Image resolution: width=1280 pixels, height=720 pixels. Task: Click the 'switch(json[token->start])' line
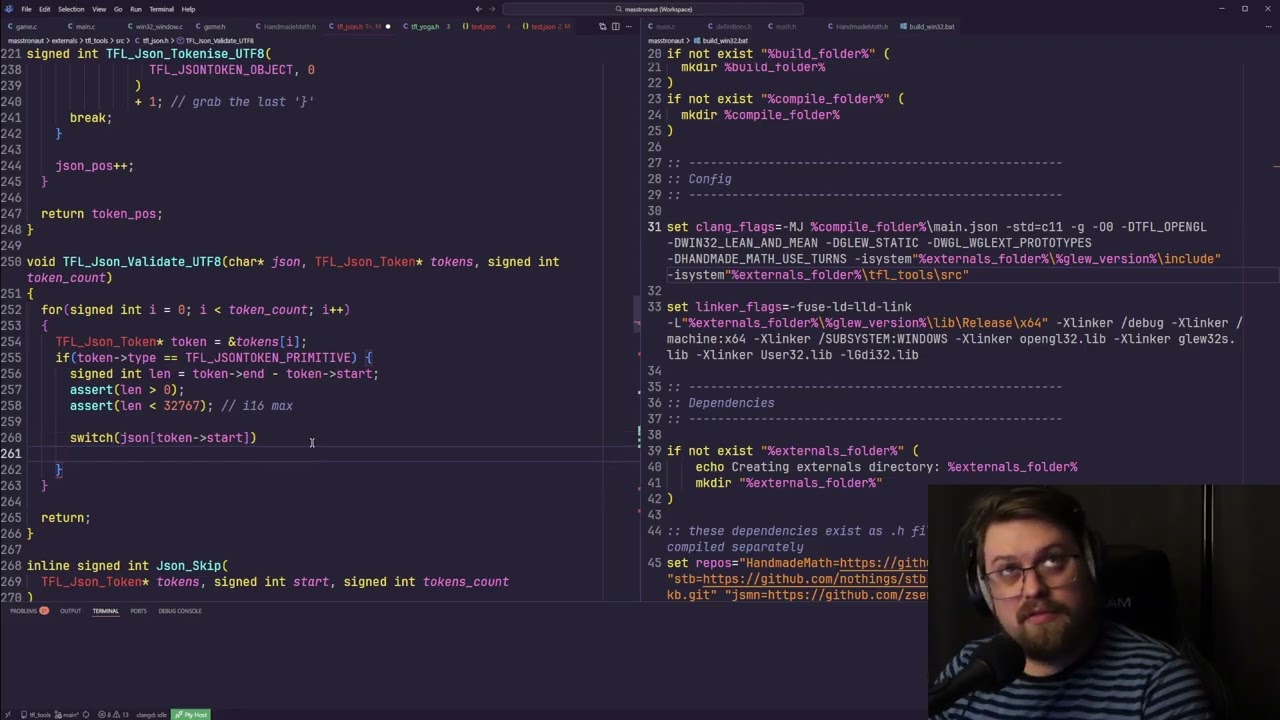(x=163, y=438)
